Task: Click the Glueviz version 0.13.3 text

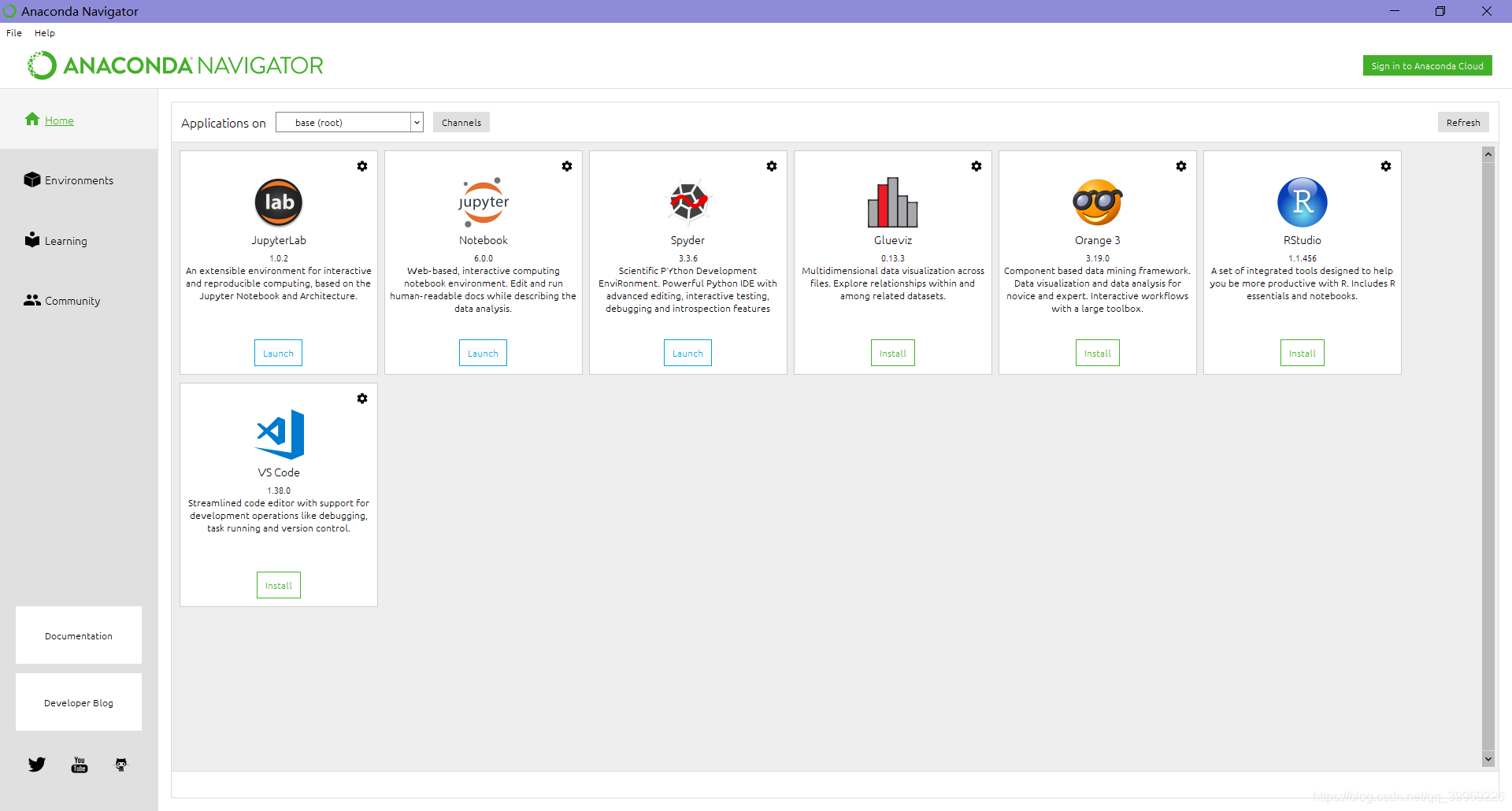Action: click(893, 258)
